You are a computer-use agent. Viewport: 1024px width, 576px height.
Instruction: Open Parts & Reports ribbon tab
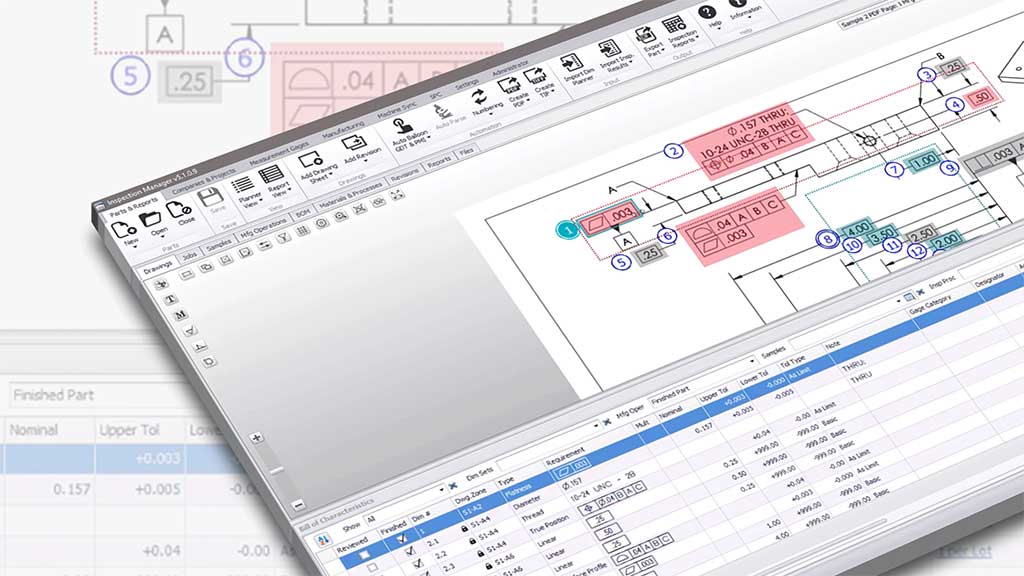pyautogui.click(x=133, y=208)
